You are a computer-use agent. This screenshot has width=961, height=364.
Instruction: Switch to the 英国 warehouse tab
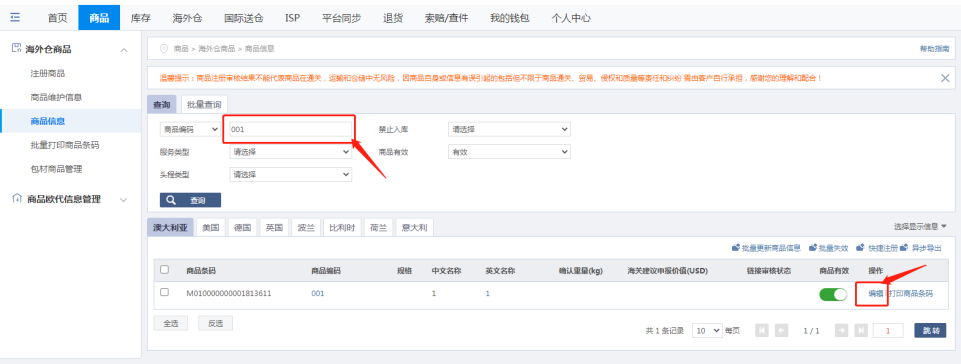(x=274, y=227)
